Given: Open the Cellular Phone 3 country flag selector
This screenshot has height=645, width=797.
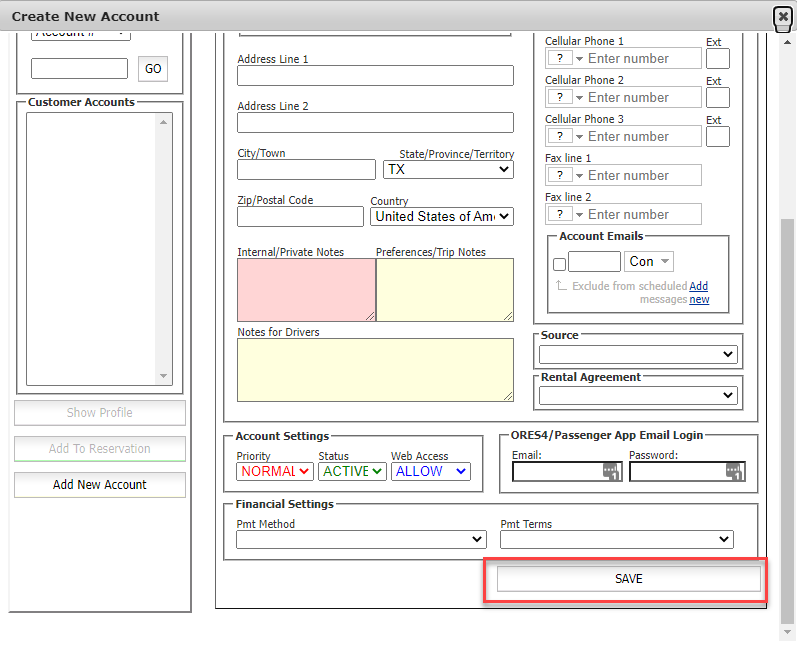Looking at the screenshot, I should (x=565, y=136).
